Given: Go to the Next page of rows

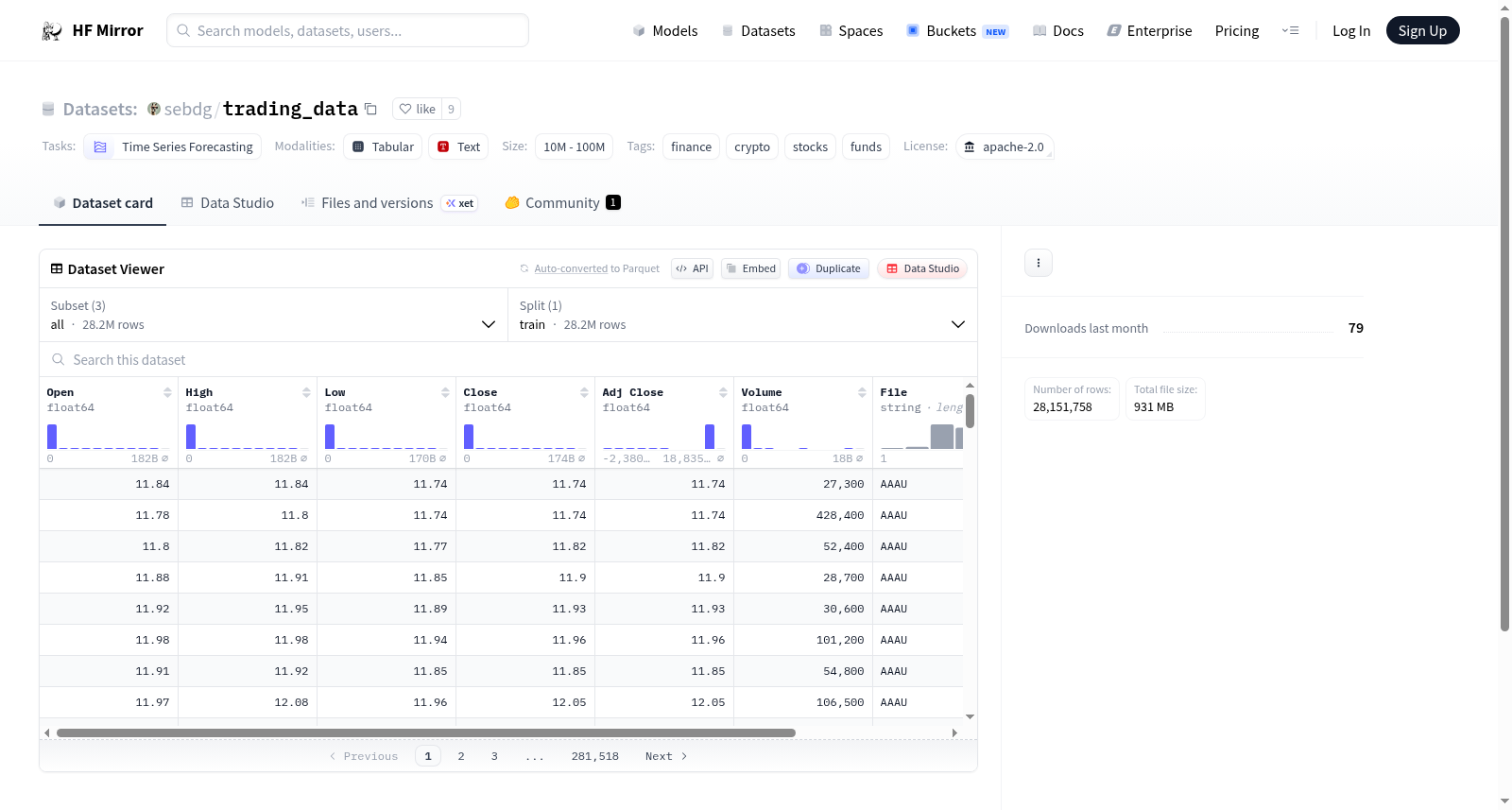Looking at the screenshot, I should 666,756.
